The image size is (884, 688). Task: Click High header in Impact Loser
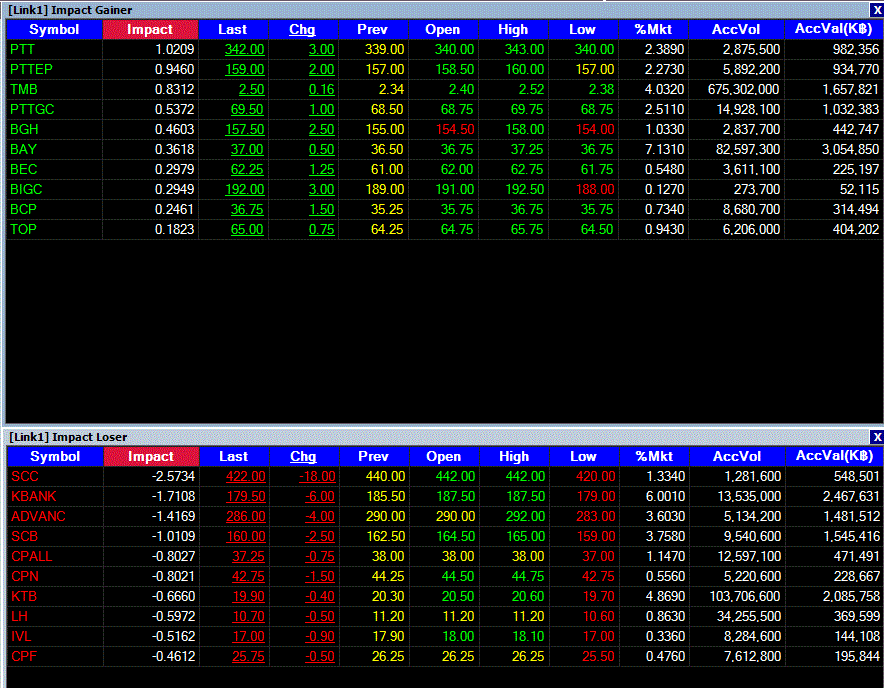[514, 457]
